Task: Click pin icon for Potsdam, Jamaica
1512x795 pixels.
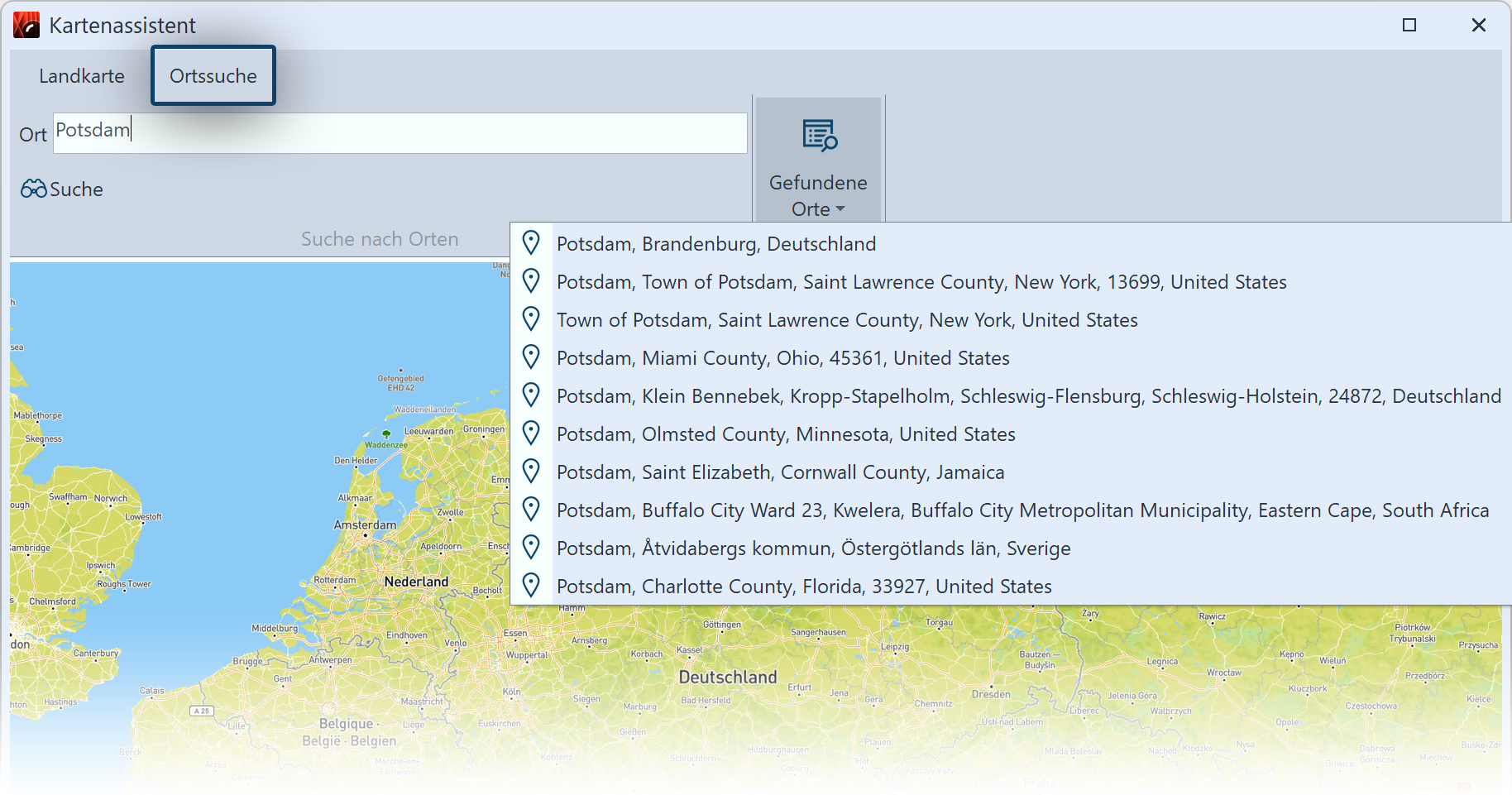Action: point(531,472)
